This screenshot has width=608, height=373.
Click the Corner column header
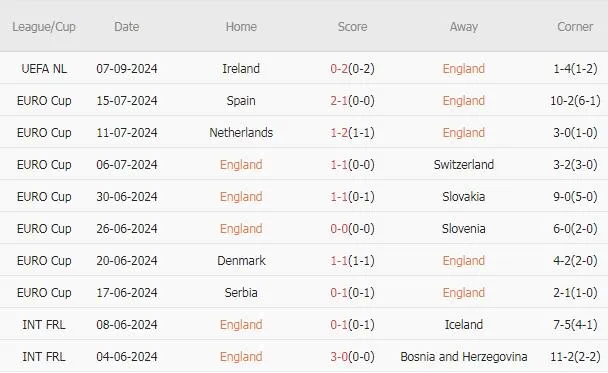pyautogui.click(x=575, y=27)
